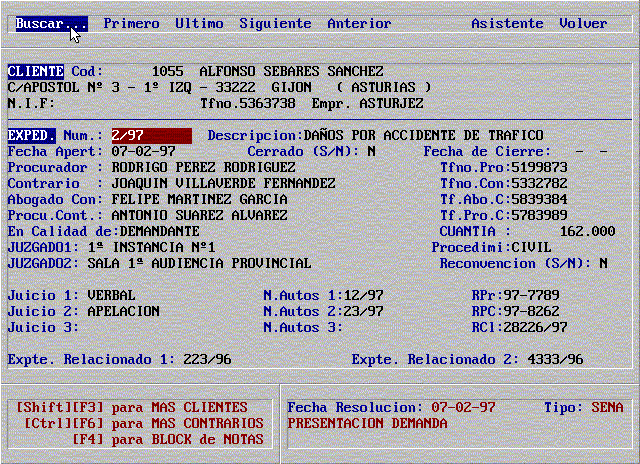640x464 pixels.
Task: Click Juicio 1 value VERBAL
Action: point(111,295)
